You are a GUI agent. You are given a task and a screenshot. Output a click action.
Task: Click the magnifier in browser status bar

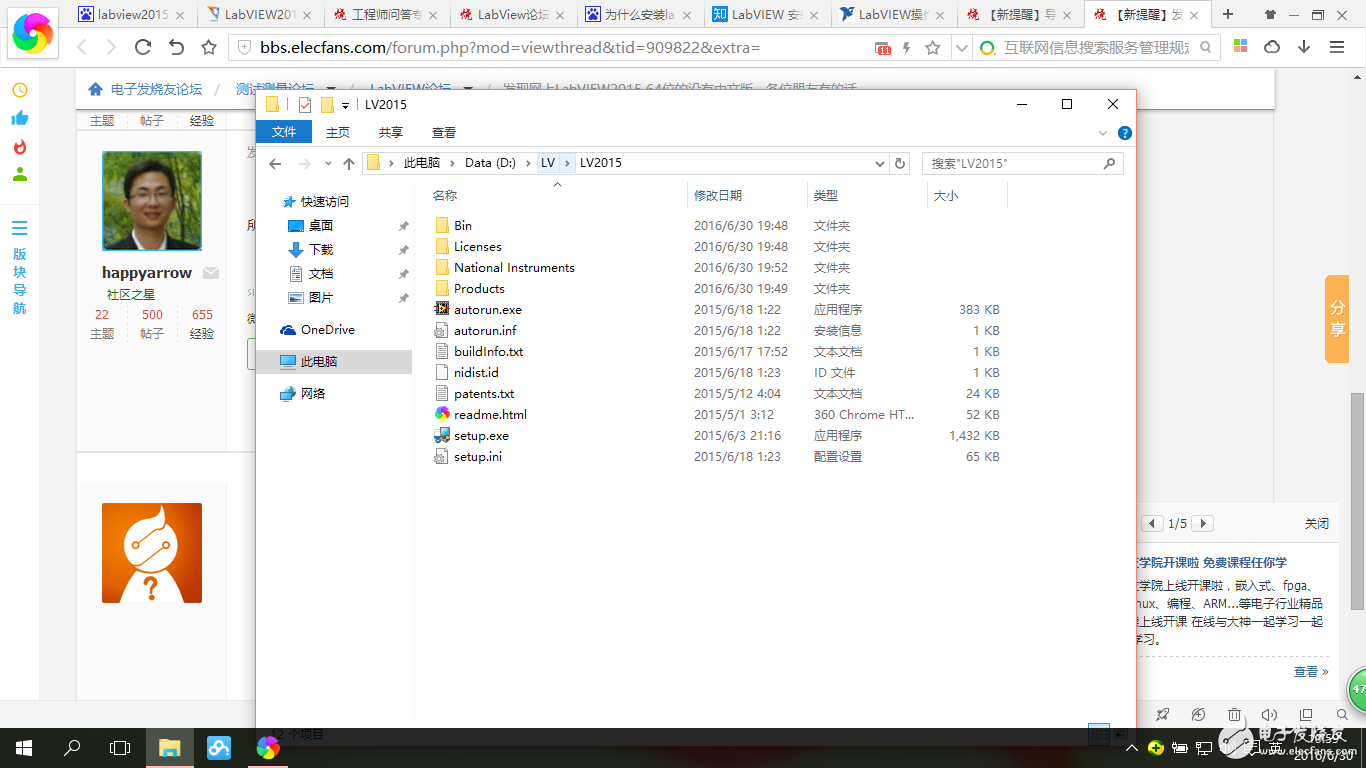[x=1341, y=715]
